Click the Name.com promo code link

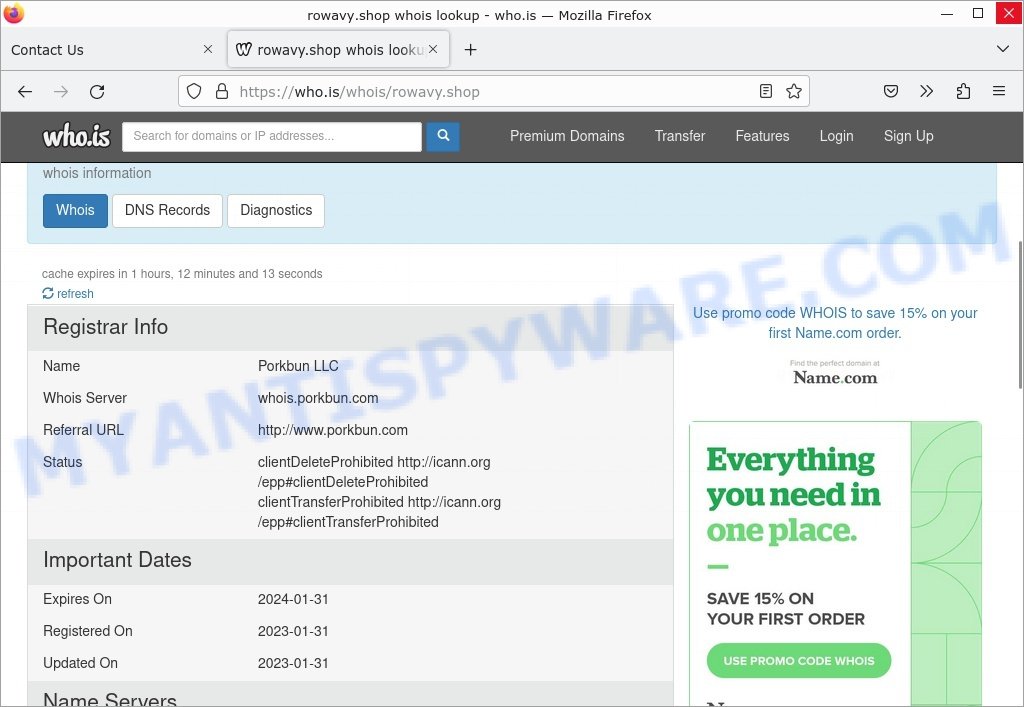(x=835, y=322)
